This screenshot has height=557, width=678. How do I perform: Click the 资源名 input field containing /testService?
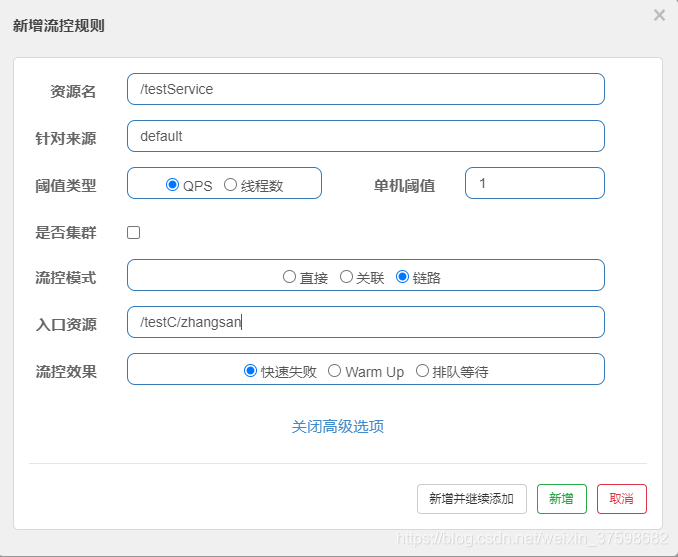(x=366, y=89)
